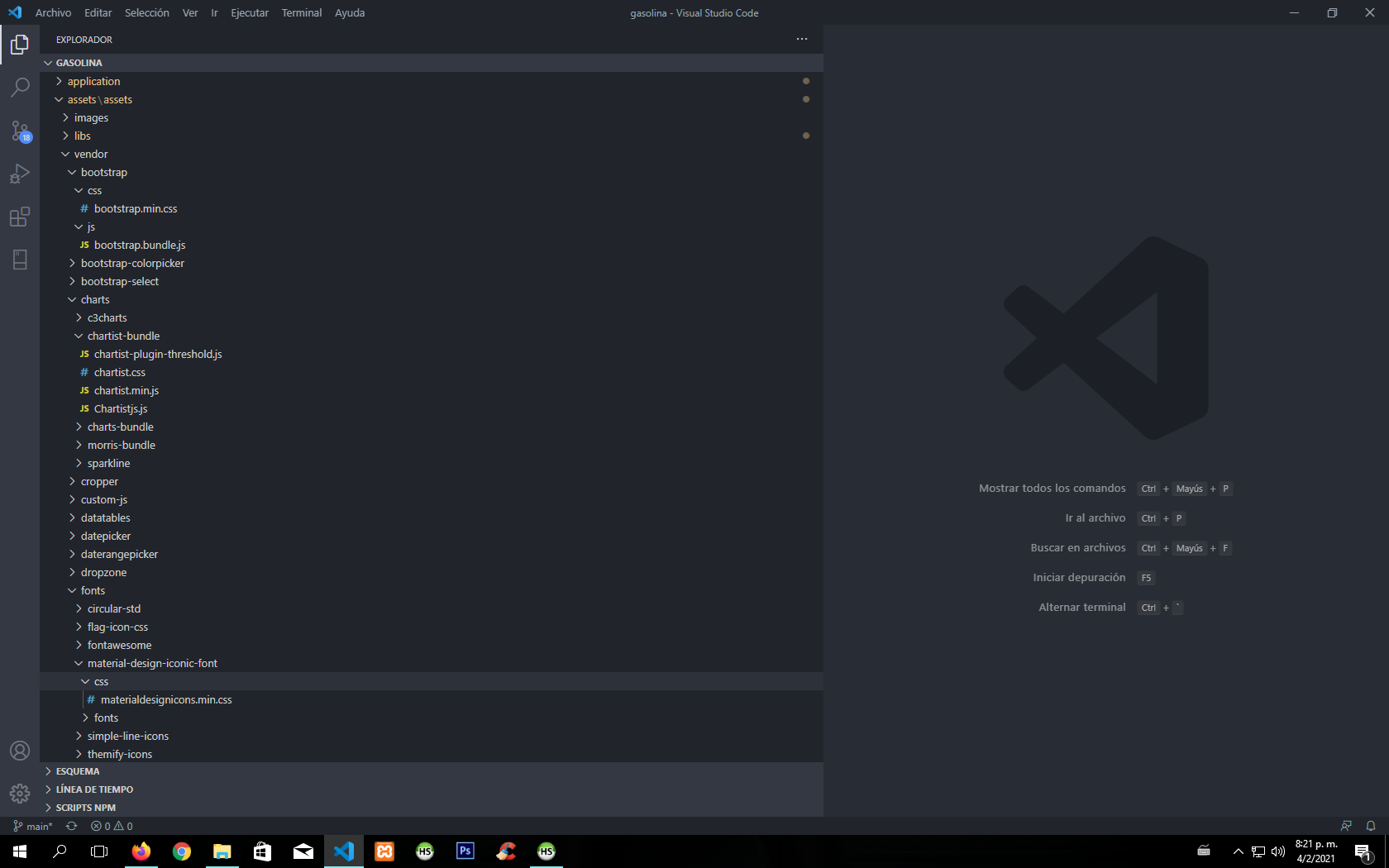The width and height of the screenshot is (1389, 868).
Task: Expand the datatables folder
Action: 432,517
